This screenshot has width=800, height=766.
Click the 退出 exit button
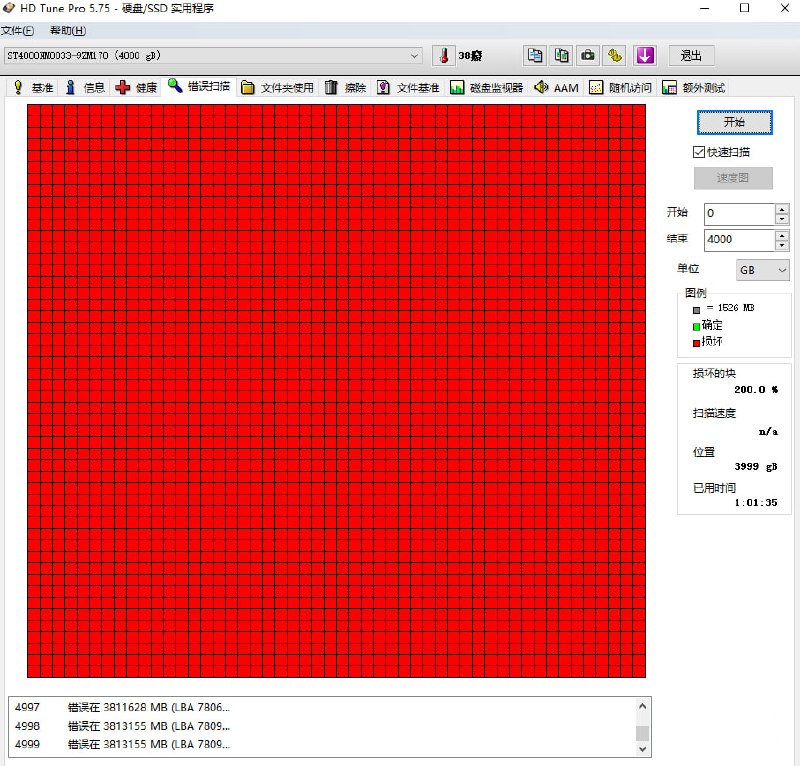691,55
